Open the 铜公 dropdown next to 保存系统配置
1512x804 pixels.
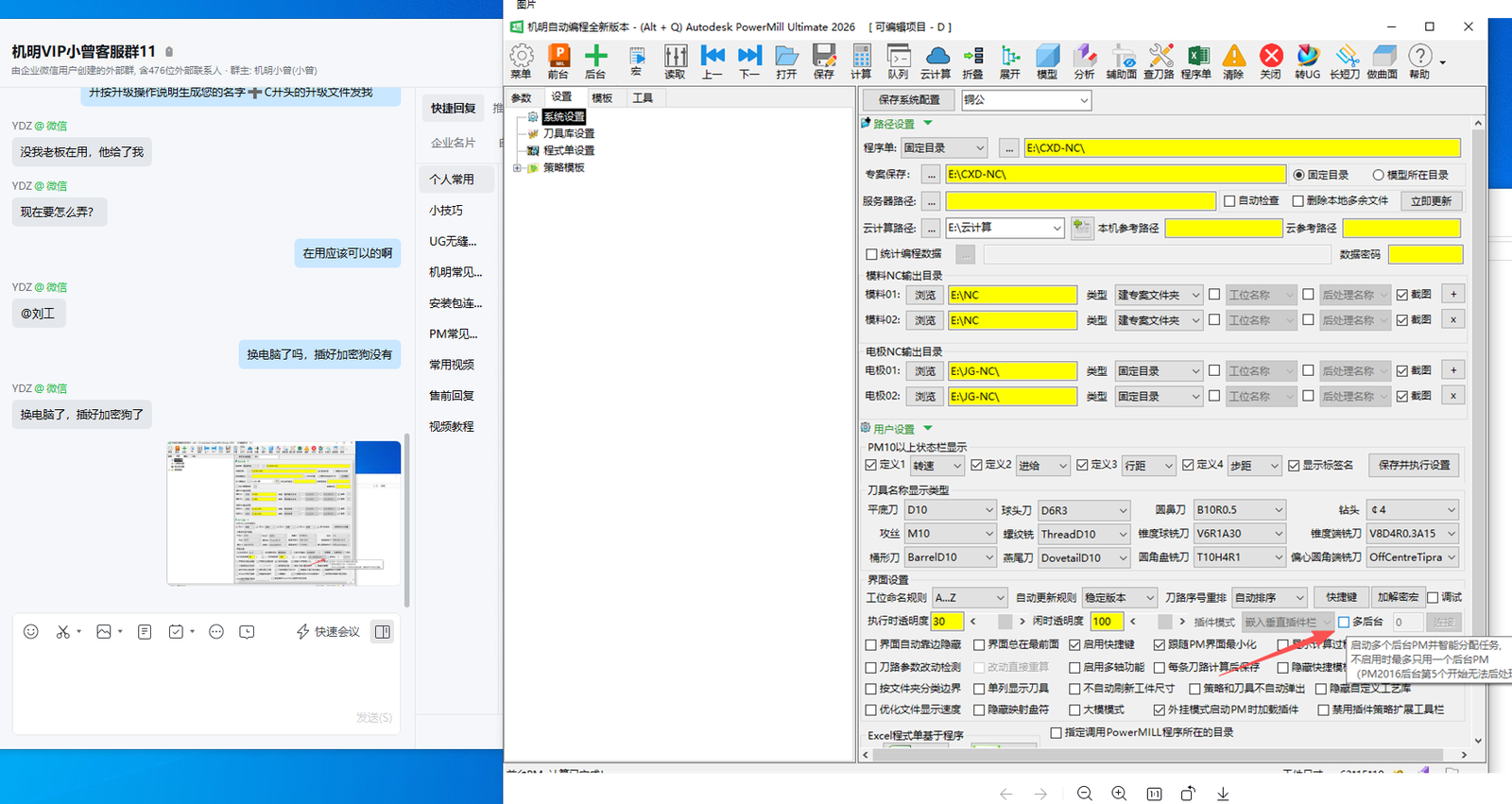pyautogui.click(x=1026, y=100)
